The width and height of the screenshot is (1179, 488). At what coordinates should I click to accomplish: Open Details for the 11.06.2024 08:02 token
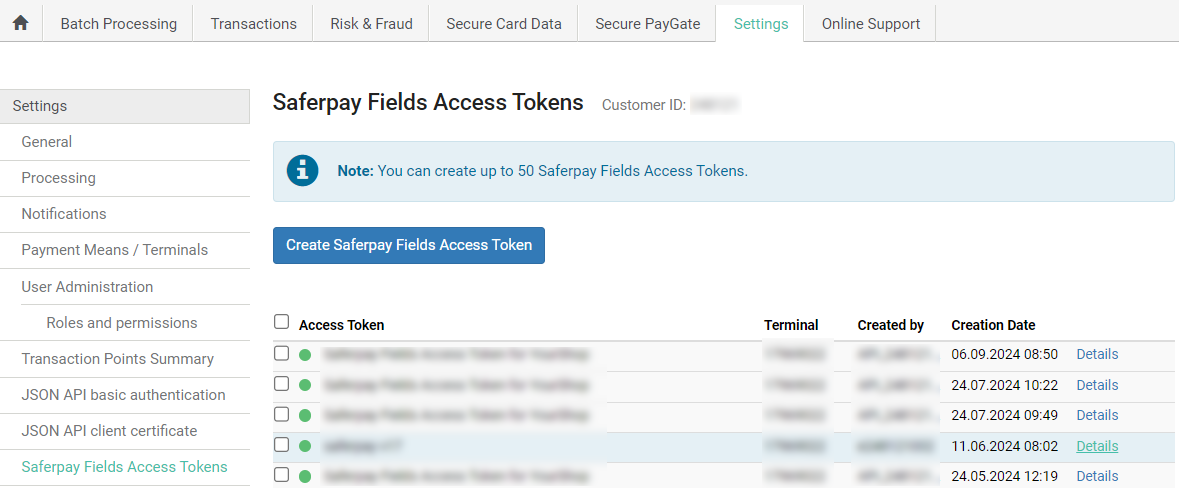pos(1097,446)
